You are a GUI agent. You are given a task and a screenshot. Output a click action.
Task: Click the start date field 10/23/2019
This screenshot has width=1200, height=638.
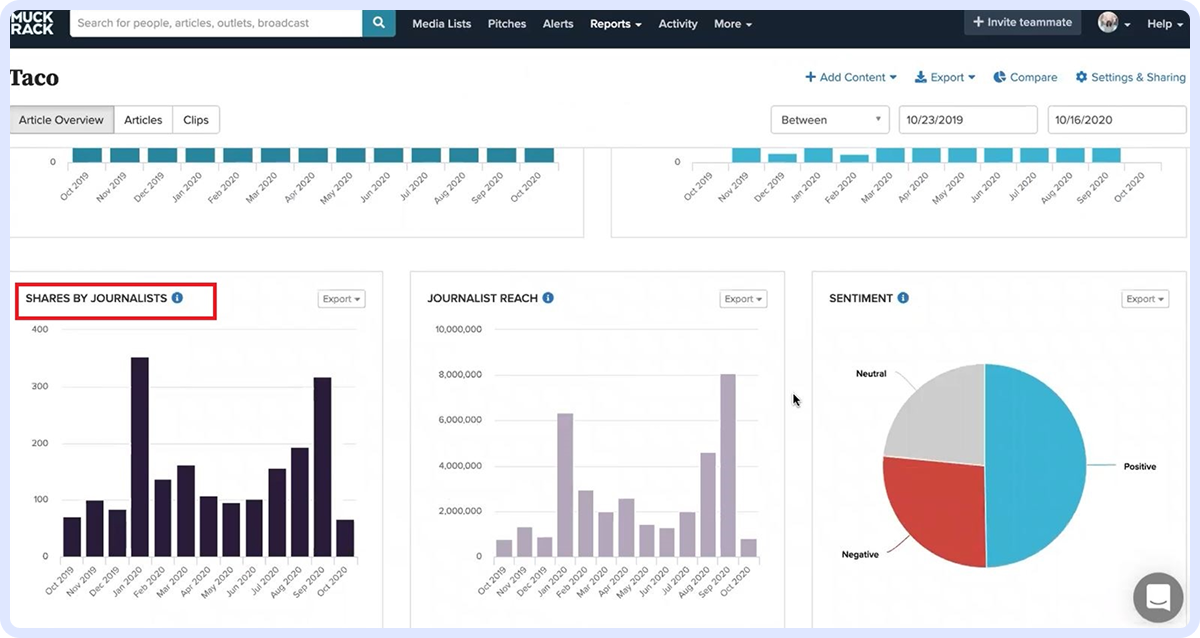coord(967,120)
